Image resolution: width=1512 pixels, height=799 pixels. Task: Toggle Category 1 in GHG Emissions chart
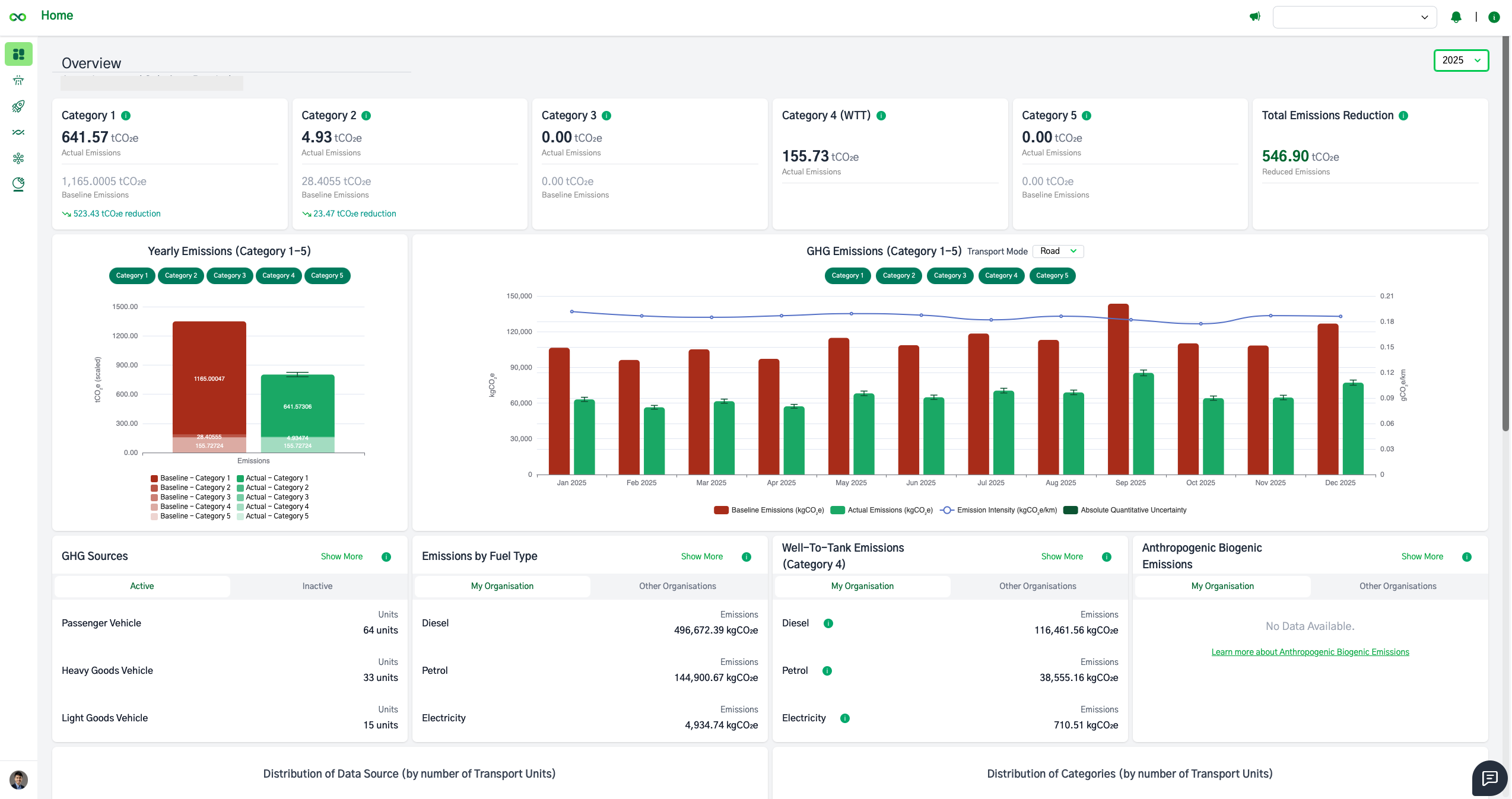tap(847, 276)
